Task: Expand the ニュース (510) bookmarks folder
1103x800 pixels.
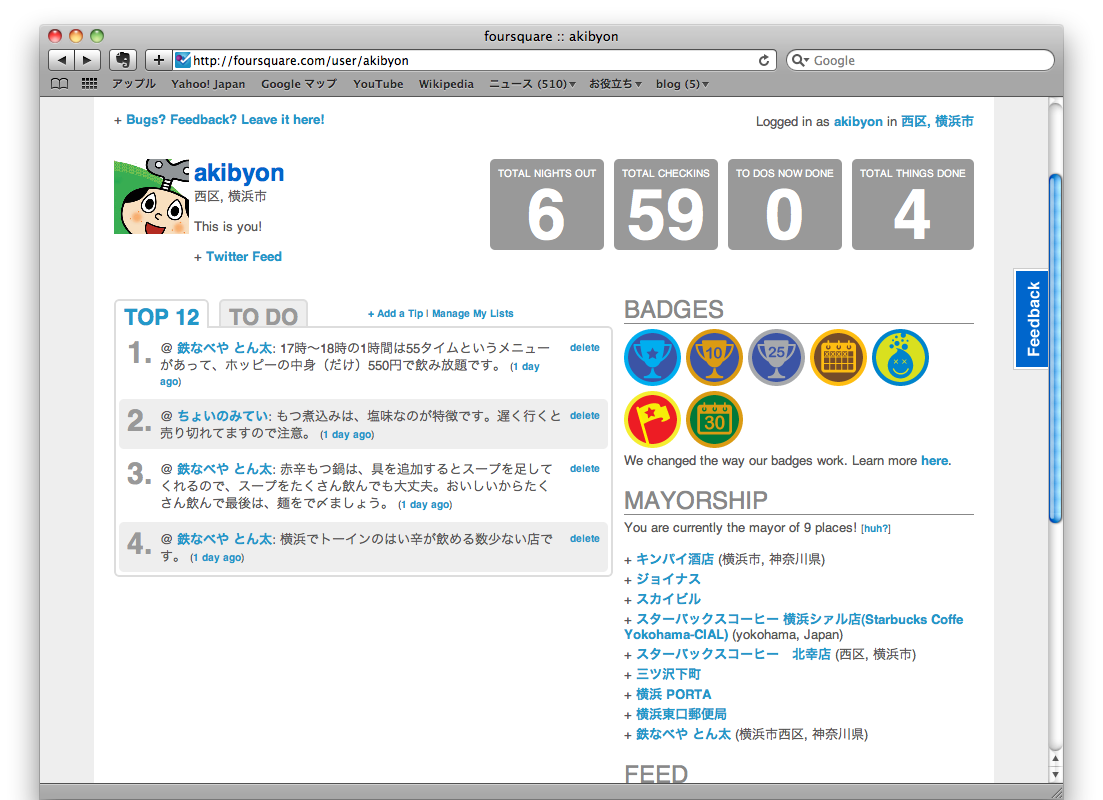Action: [533, 84]
